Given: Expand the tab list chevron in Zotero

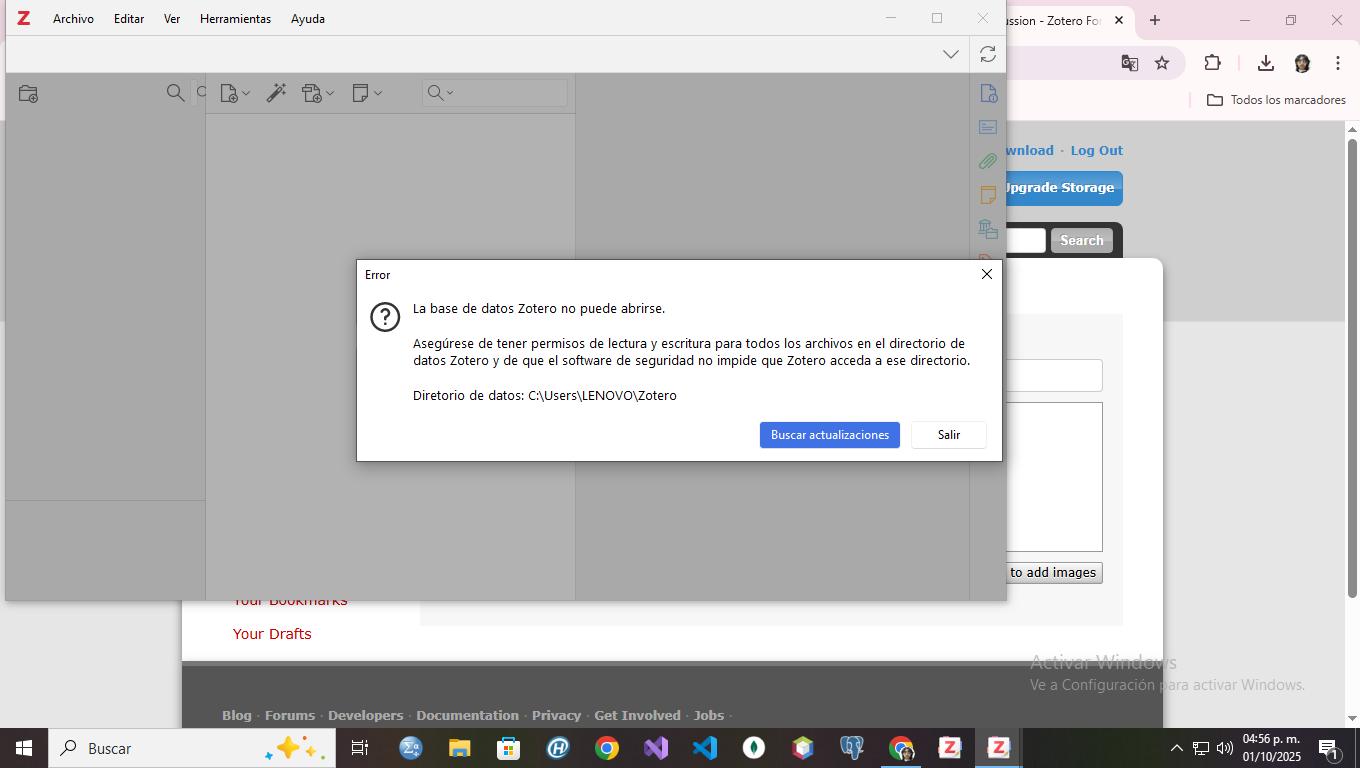Looking at the screenshot, I should [951, 54].
